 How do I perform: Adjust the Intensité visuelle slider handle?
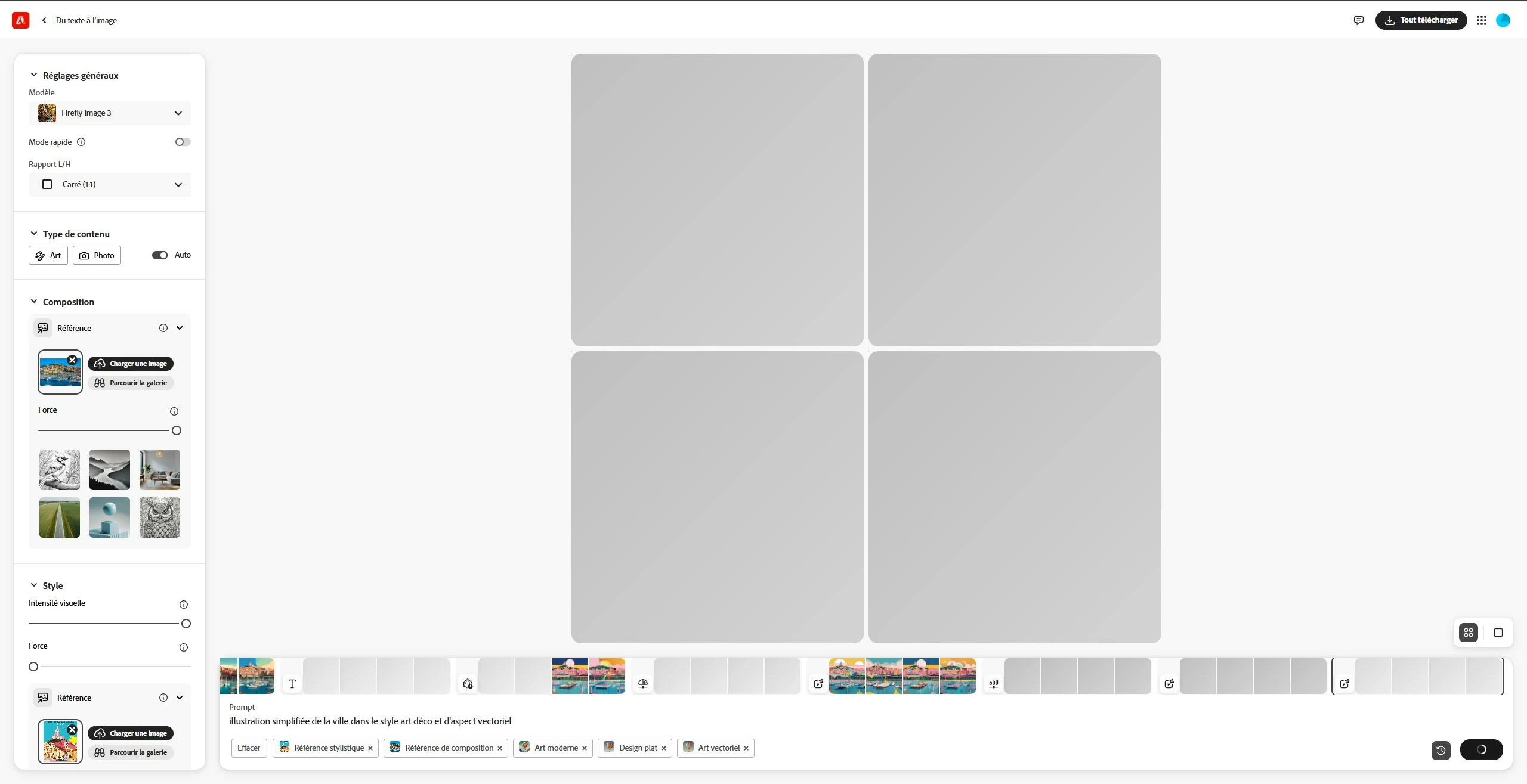point(186,624)
